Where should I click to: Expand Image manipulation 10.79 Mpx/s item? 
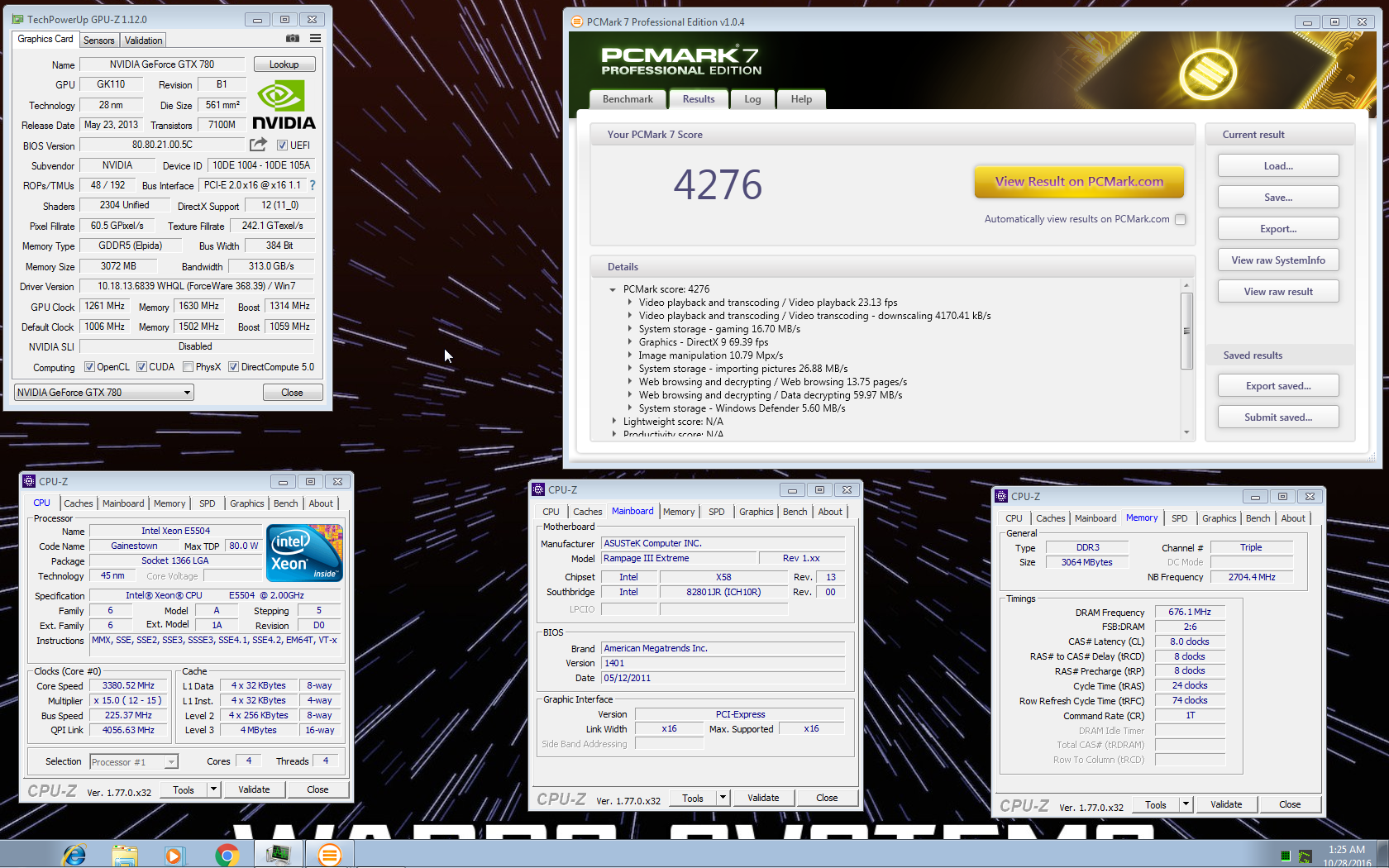coord(629,355)
